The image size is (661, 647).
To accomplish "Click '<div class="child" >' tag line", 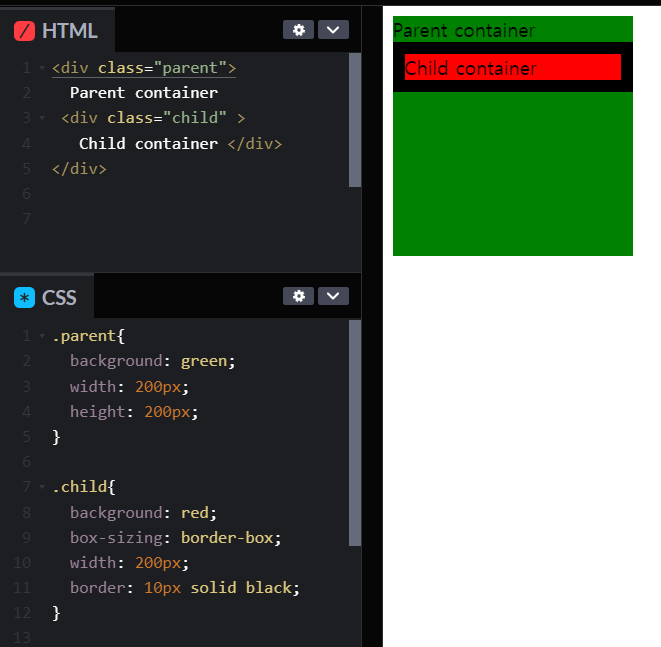I will click(x=153, y=118).
